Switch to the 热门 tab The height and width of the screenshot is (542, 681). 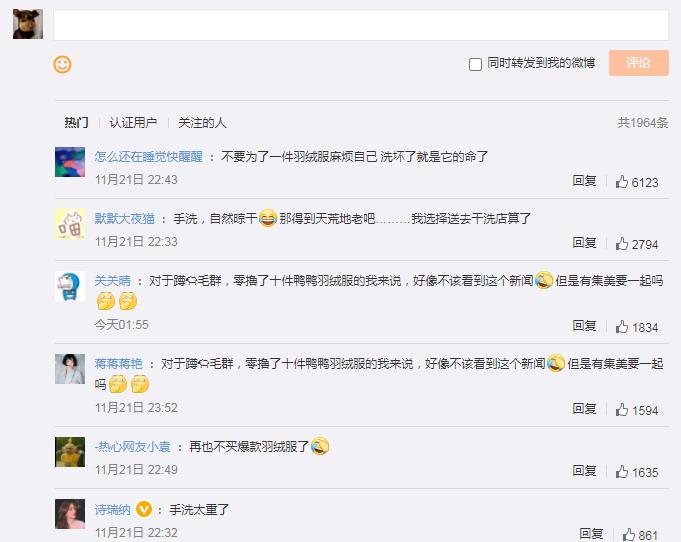tap(76, 123)
